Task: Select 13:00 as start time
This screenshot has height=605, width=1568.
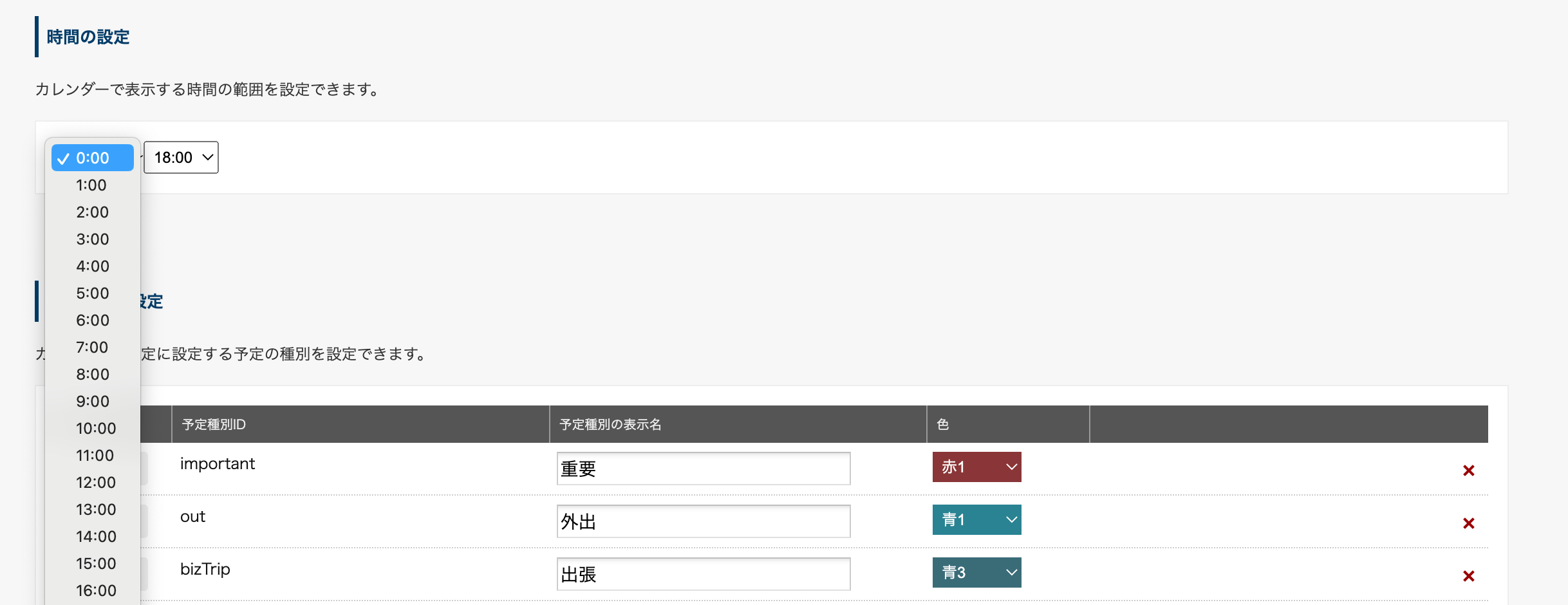Action: [x=95, y=510]
